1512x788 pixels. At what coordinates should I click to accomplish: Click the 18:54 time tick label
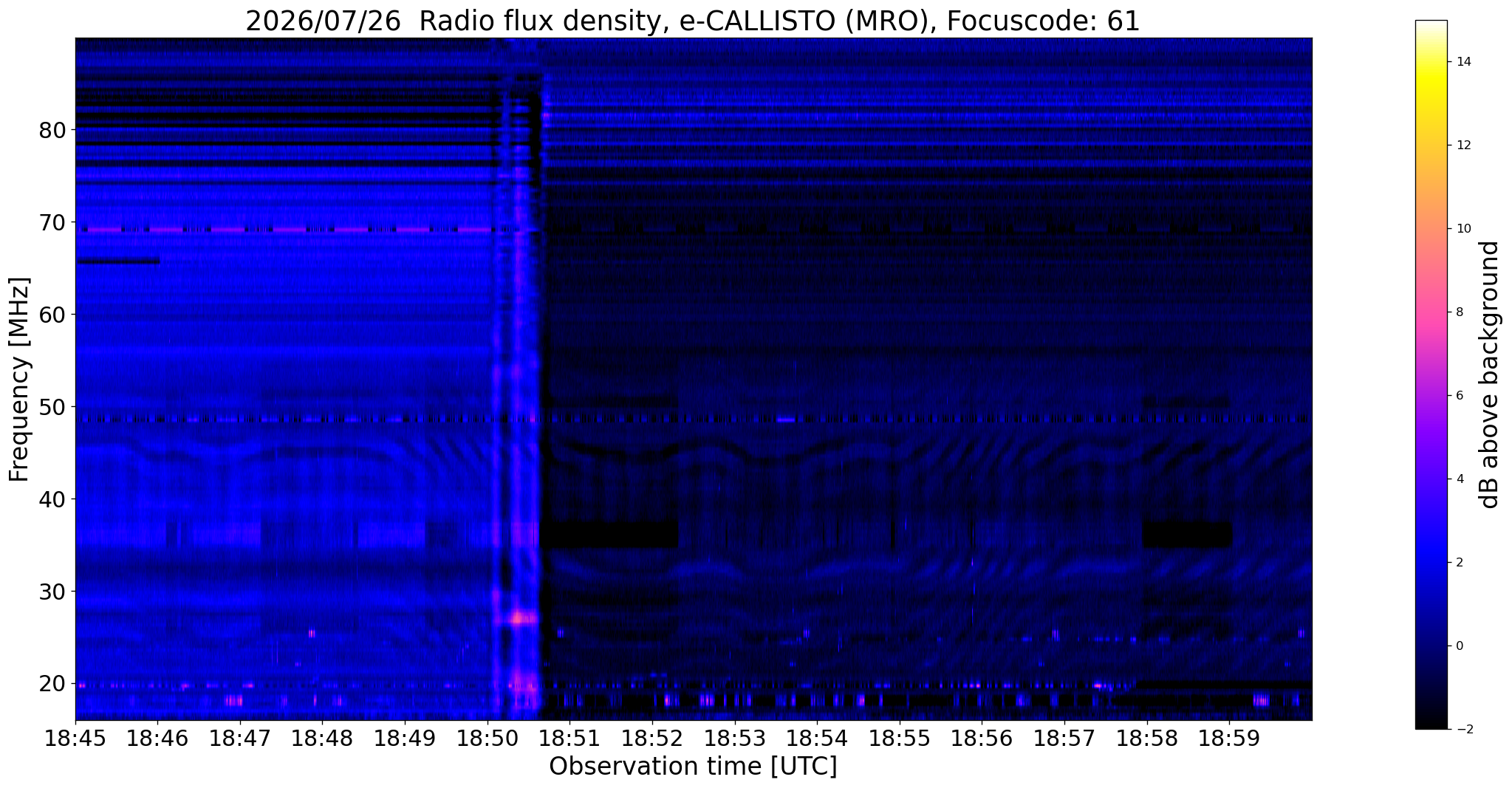[817, 739]
